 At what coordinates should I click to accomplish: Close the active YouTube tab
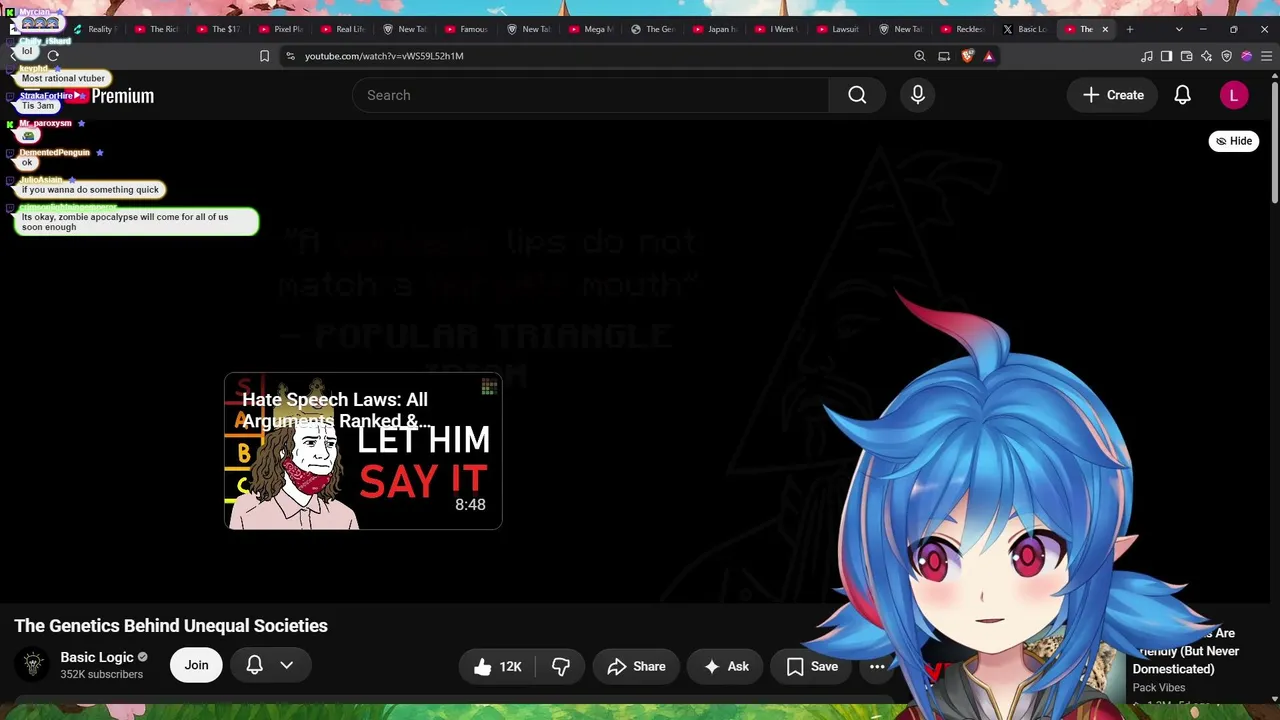pyautogui.click(x=1105, y=29)
